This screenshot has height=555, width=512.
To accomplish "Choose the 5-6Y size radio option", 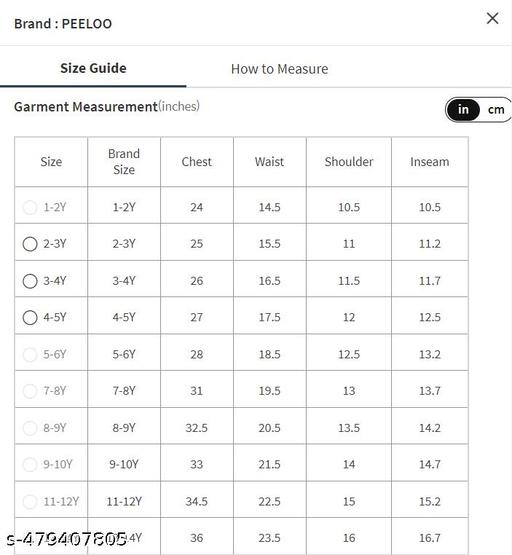I will 30,354.
